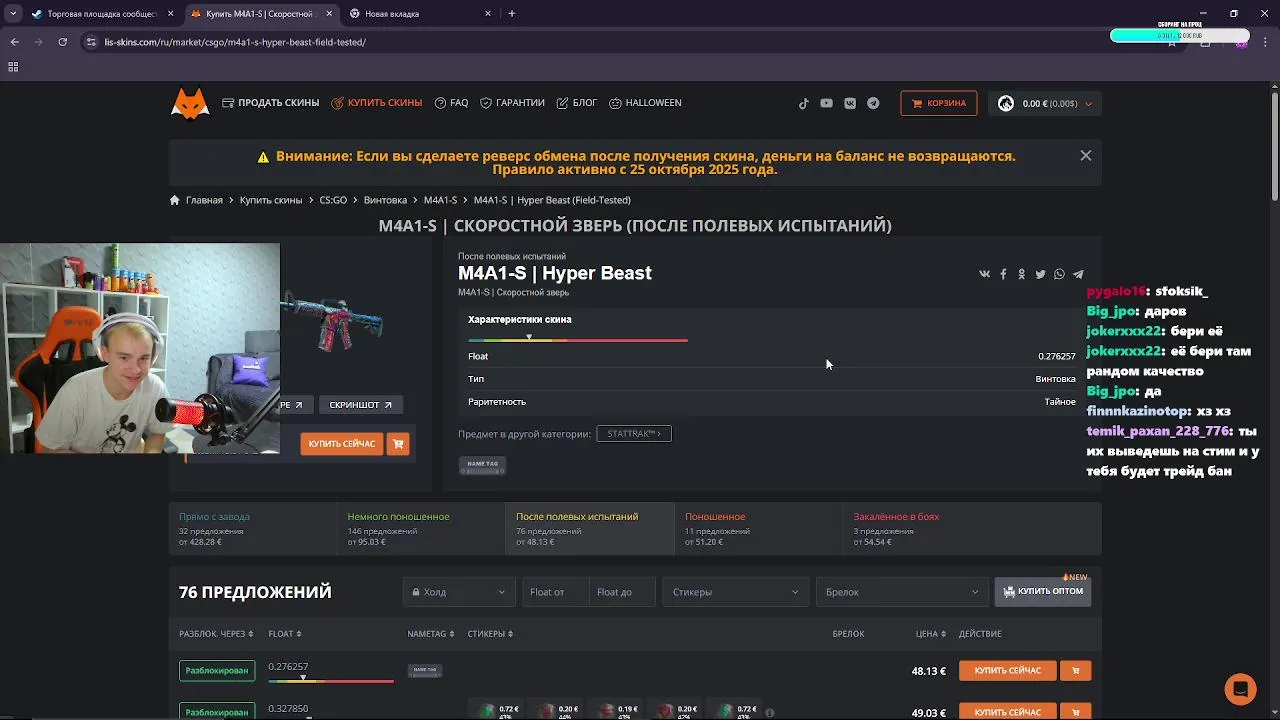This screenshot has height=720, width=1280.
Task: Switch to Новая вкладка browser tab
Action: (420, 14)
